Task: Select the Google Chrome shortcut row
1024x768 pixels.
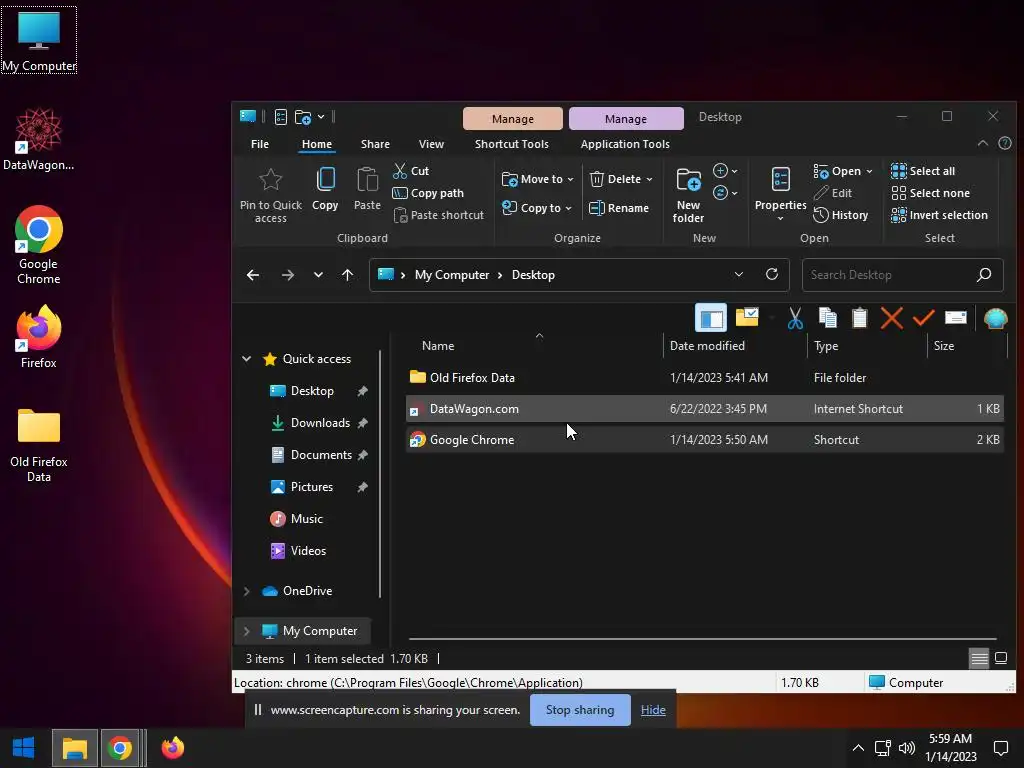Action: (704, 440)
